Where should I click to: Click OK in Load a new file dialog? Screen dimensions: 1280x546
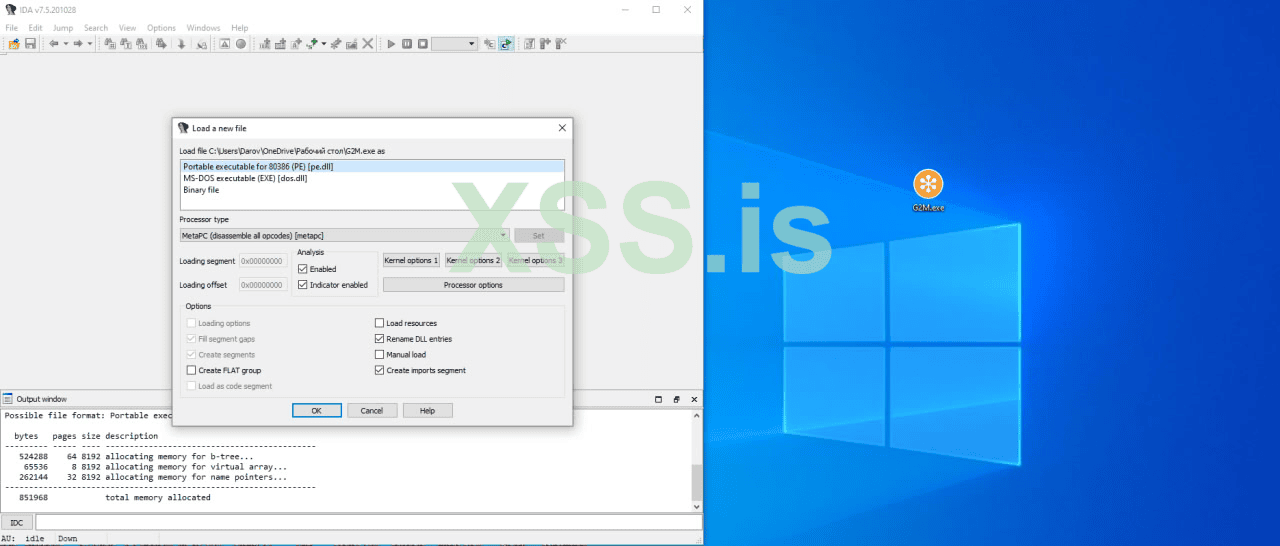[x=317, y=410]
